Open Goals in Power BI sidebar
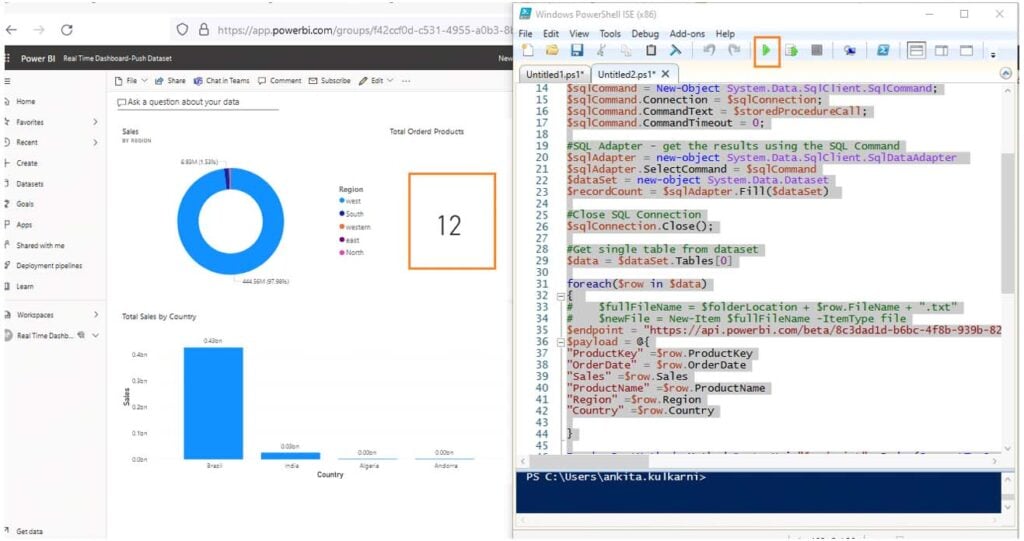 point(25,204)
